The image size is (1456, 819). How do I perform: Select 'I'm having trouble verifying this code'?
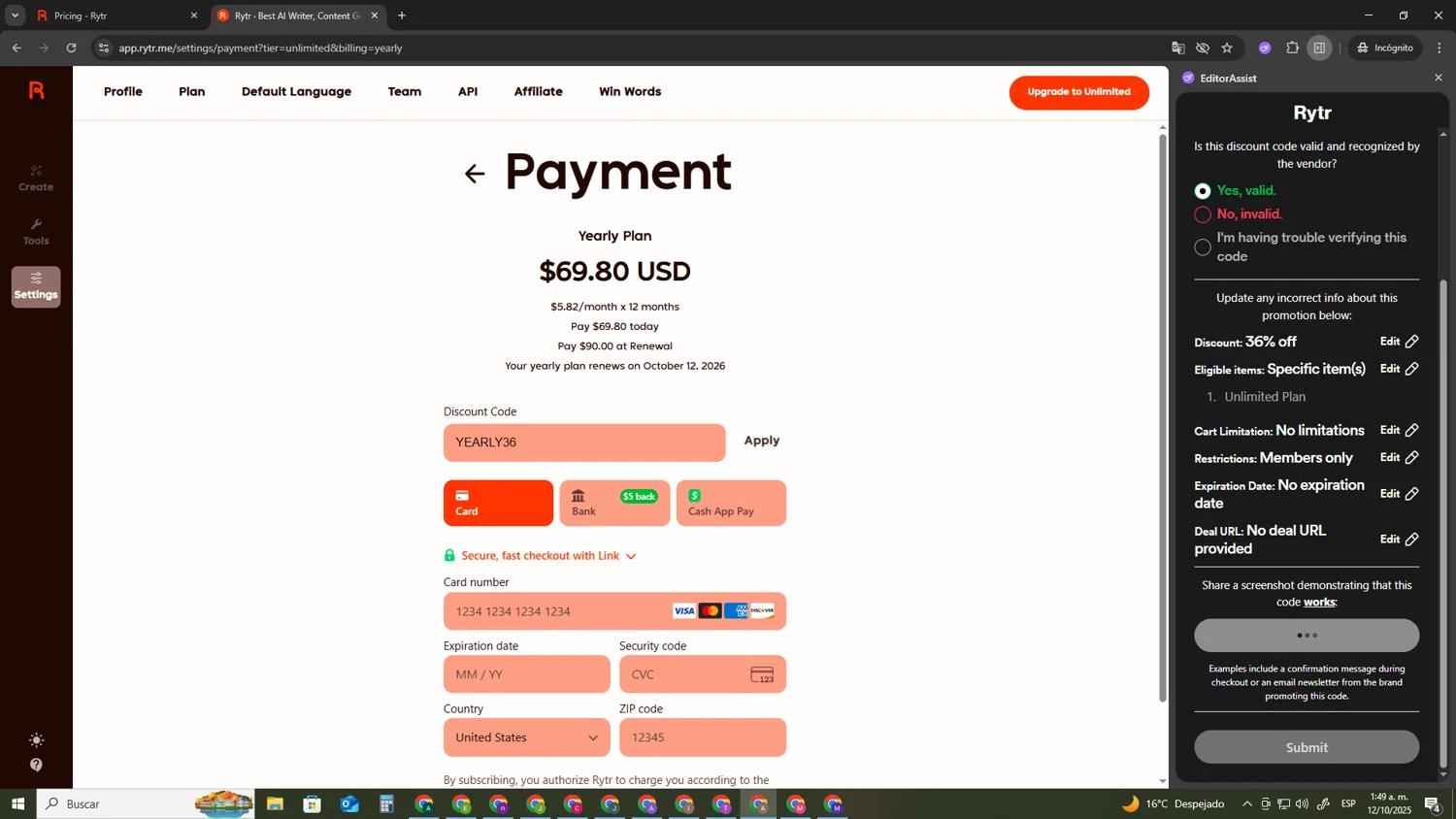click(1203, 247)
